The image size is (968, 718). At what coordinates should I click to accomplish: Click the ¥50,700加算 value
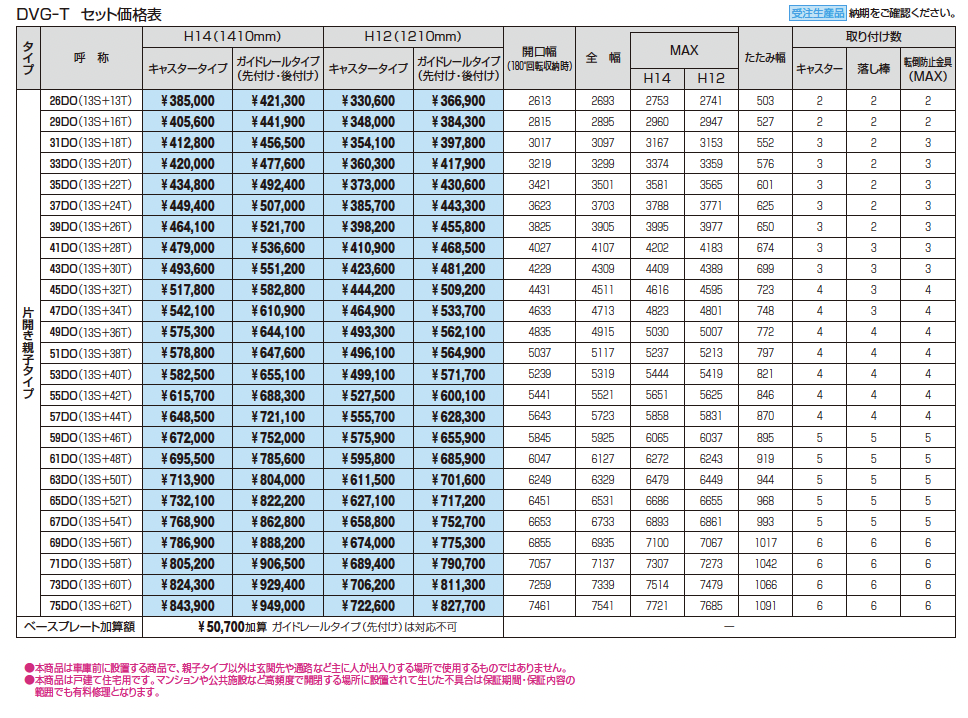pyautogui.click(x=232, y=627)
